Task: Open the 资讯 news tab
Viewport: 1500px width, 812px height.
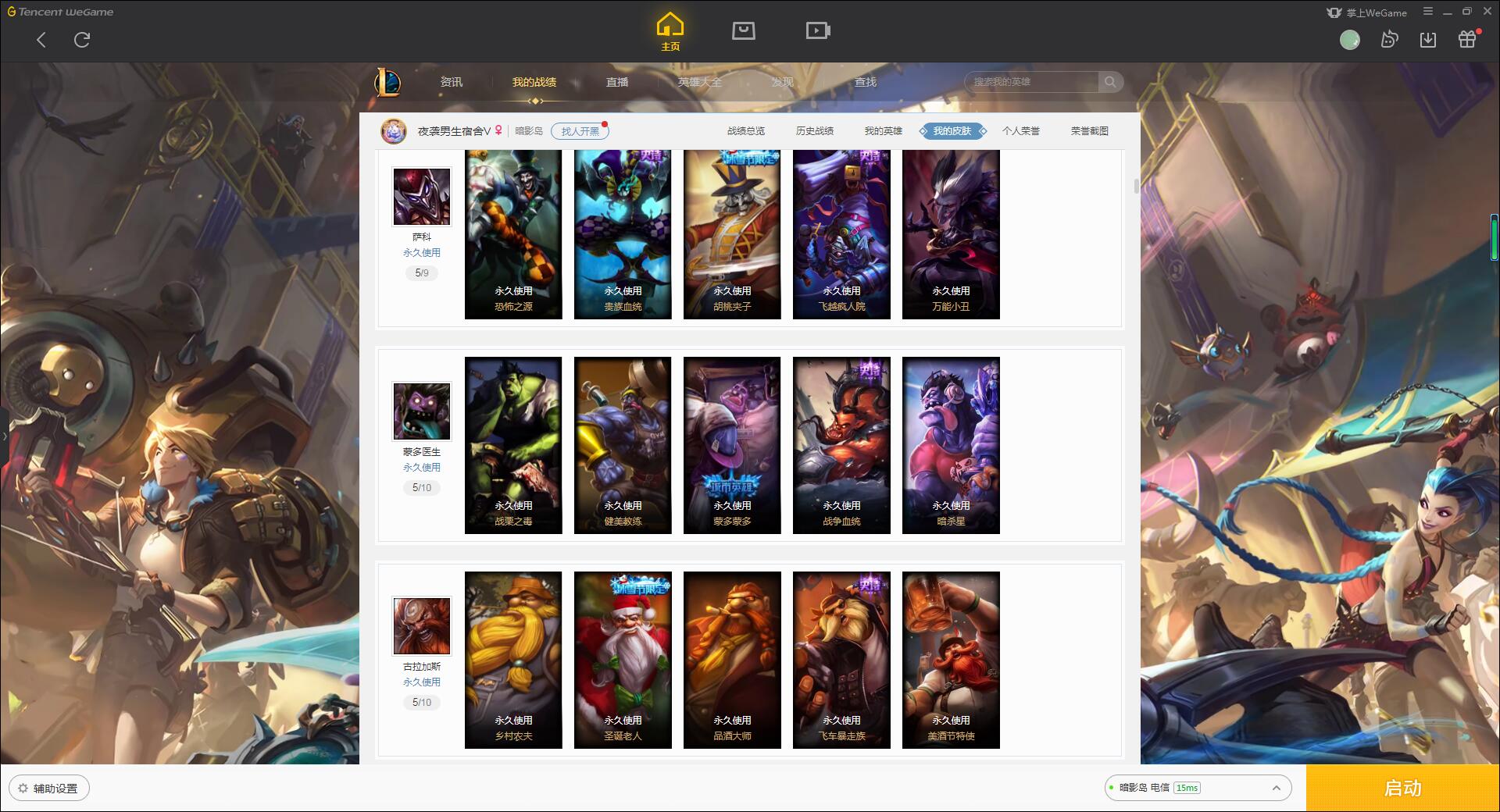Action: (451, 82)
